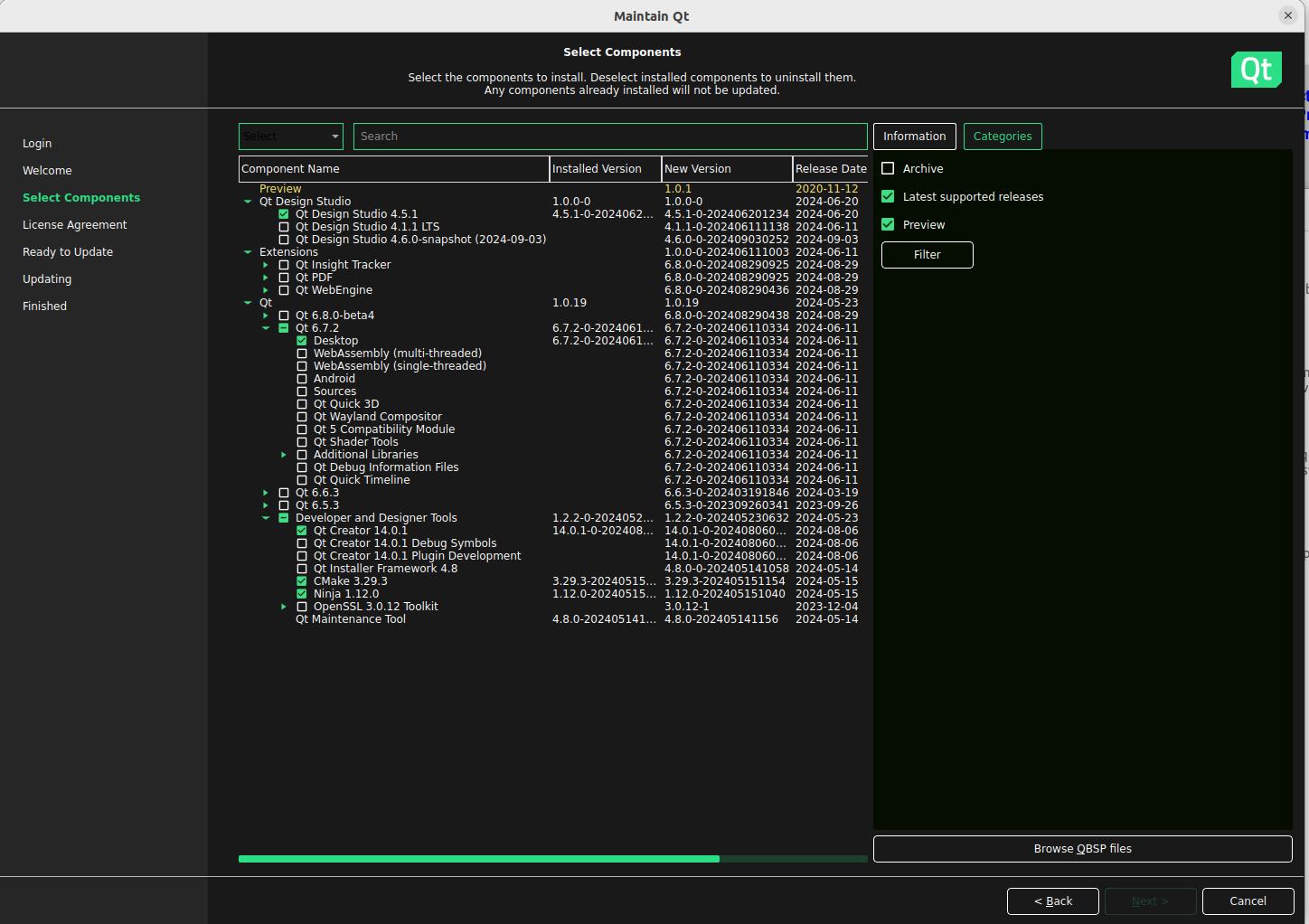Toggle the Archive checkbox

pyautogui.click(x=888, y=168)
